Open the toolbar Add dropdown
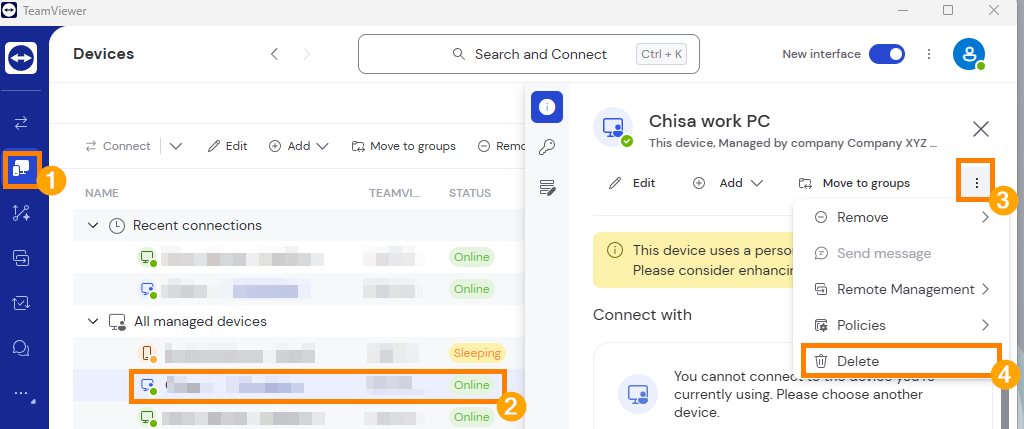Image resolution: width=1024 pixels, height=429 pixels. (x=298, y=146)
